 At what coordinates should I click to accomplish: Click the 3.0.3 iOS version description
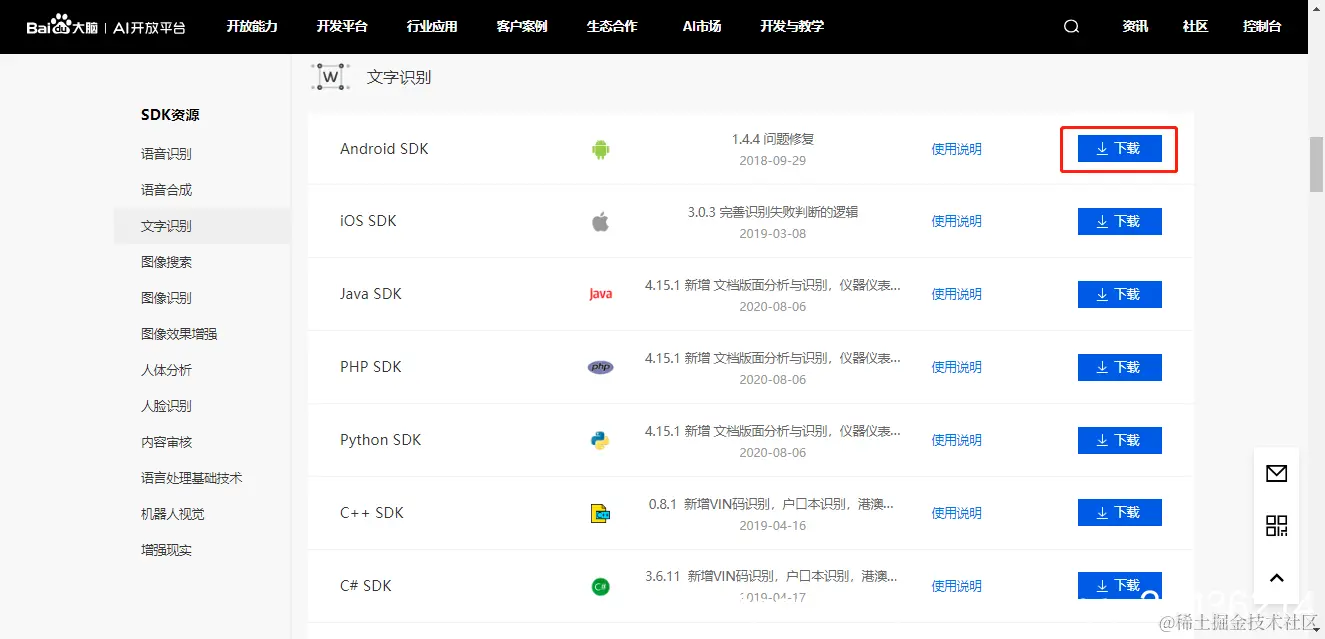pyautogui.click(x=773, y=212)
